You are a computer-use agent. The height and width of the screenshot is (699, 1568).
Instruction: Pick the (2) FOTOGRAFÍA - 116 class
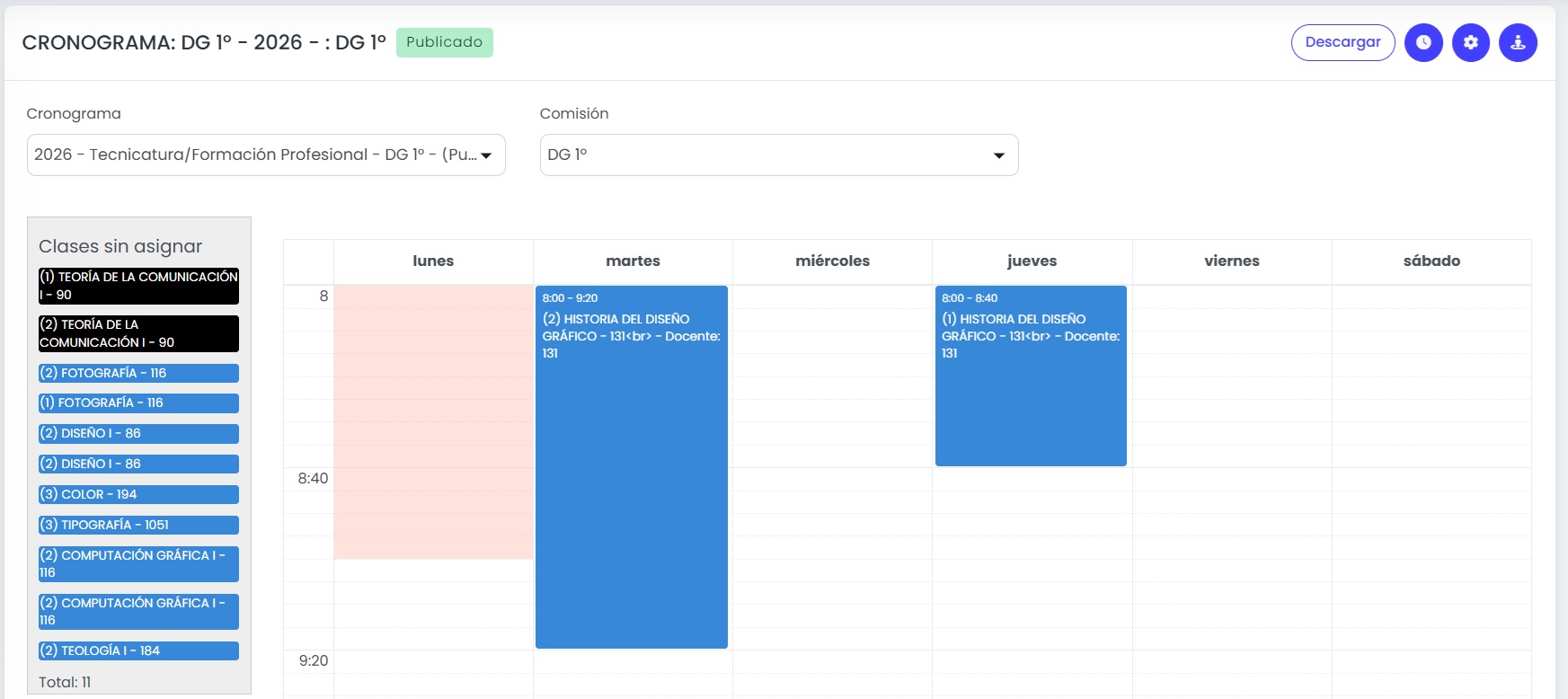click(138, 373)
